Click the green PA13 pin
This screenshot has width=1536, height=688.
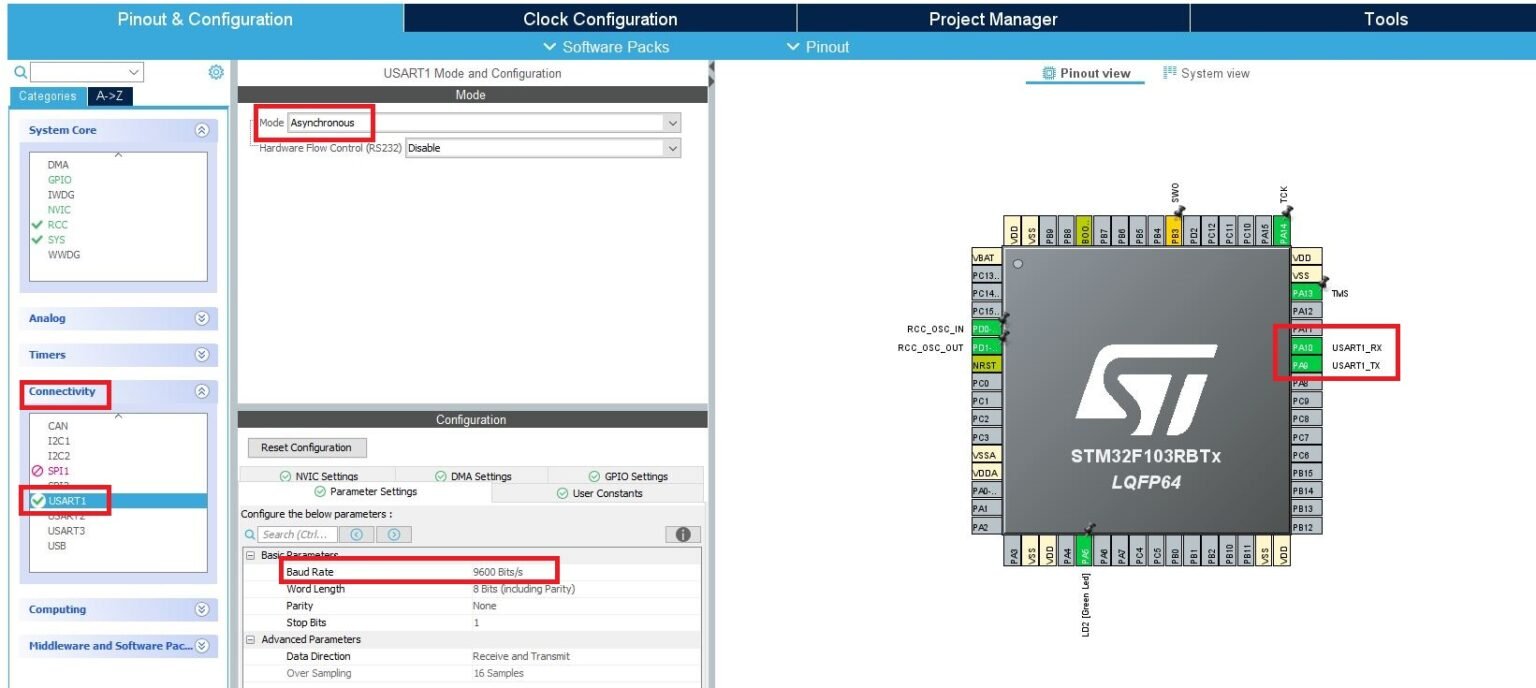1306,293
